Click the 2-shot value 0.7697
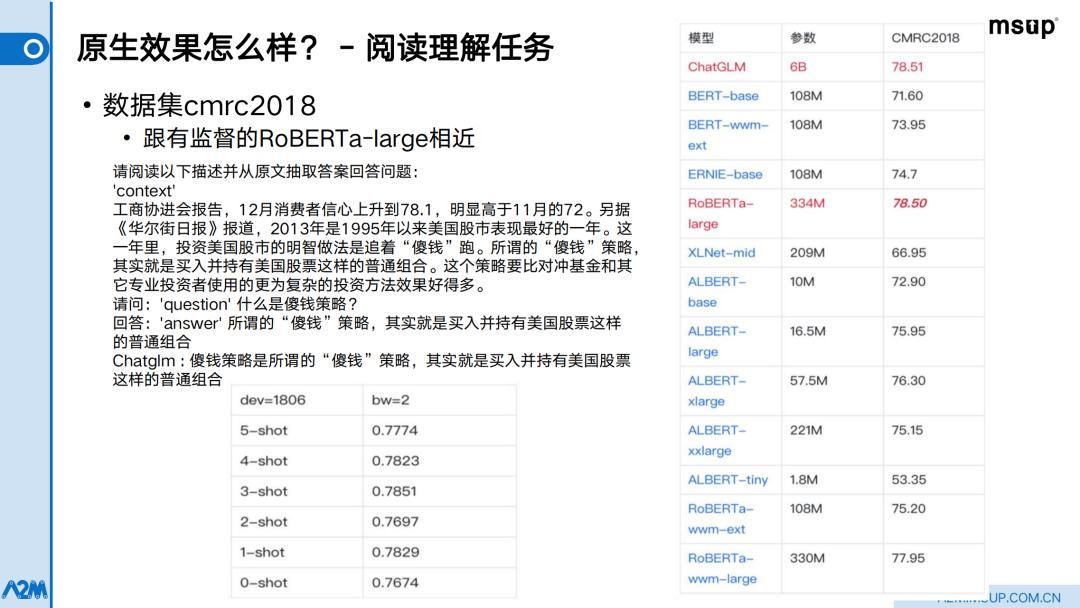The image size is (1080, 608). tap(395, 521)
